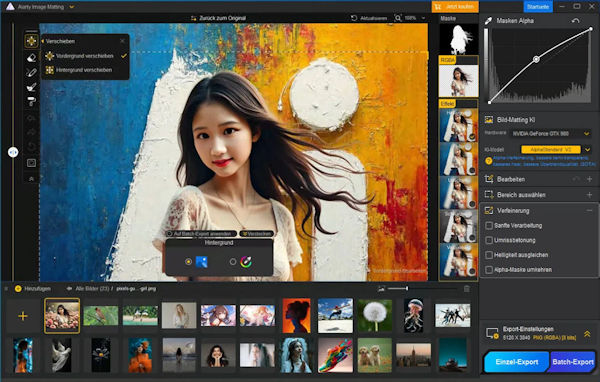Select the dandelion image thumbnail
This screenshot has height=382, width=600.
[375, 315]
